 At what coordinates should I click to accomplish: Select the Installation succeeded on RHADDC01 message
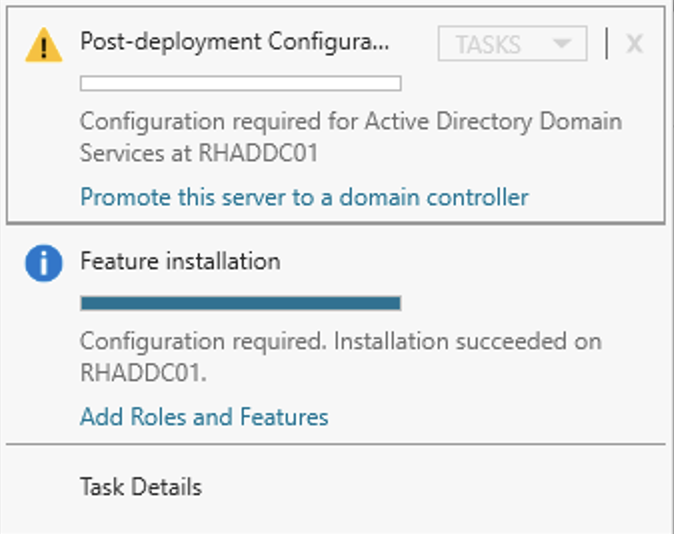pyautogui.click(x=340, y=356)
